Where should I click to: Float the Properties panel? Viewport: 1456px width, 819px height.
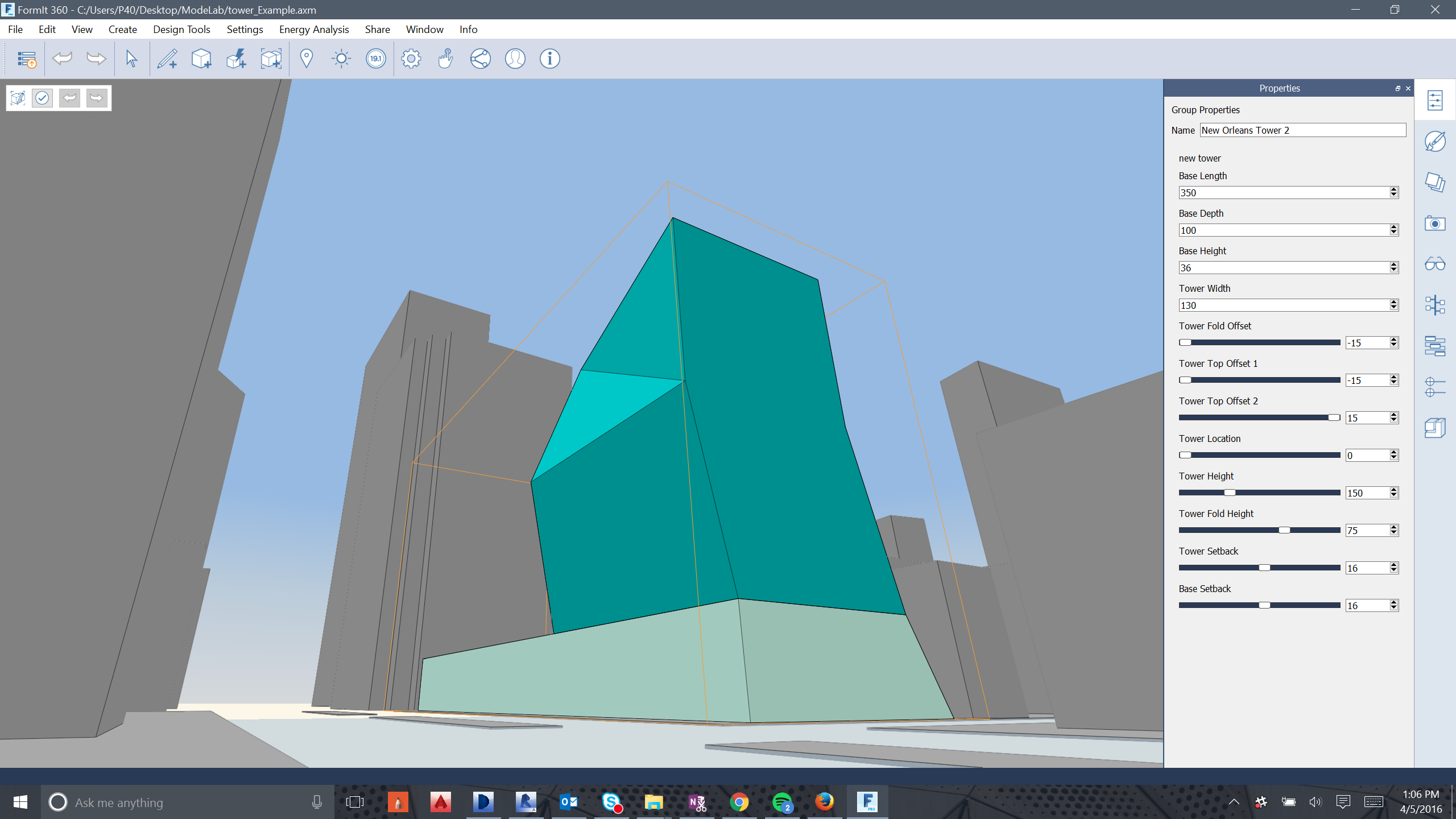[1397, 88]
